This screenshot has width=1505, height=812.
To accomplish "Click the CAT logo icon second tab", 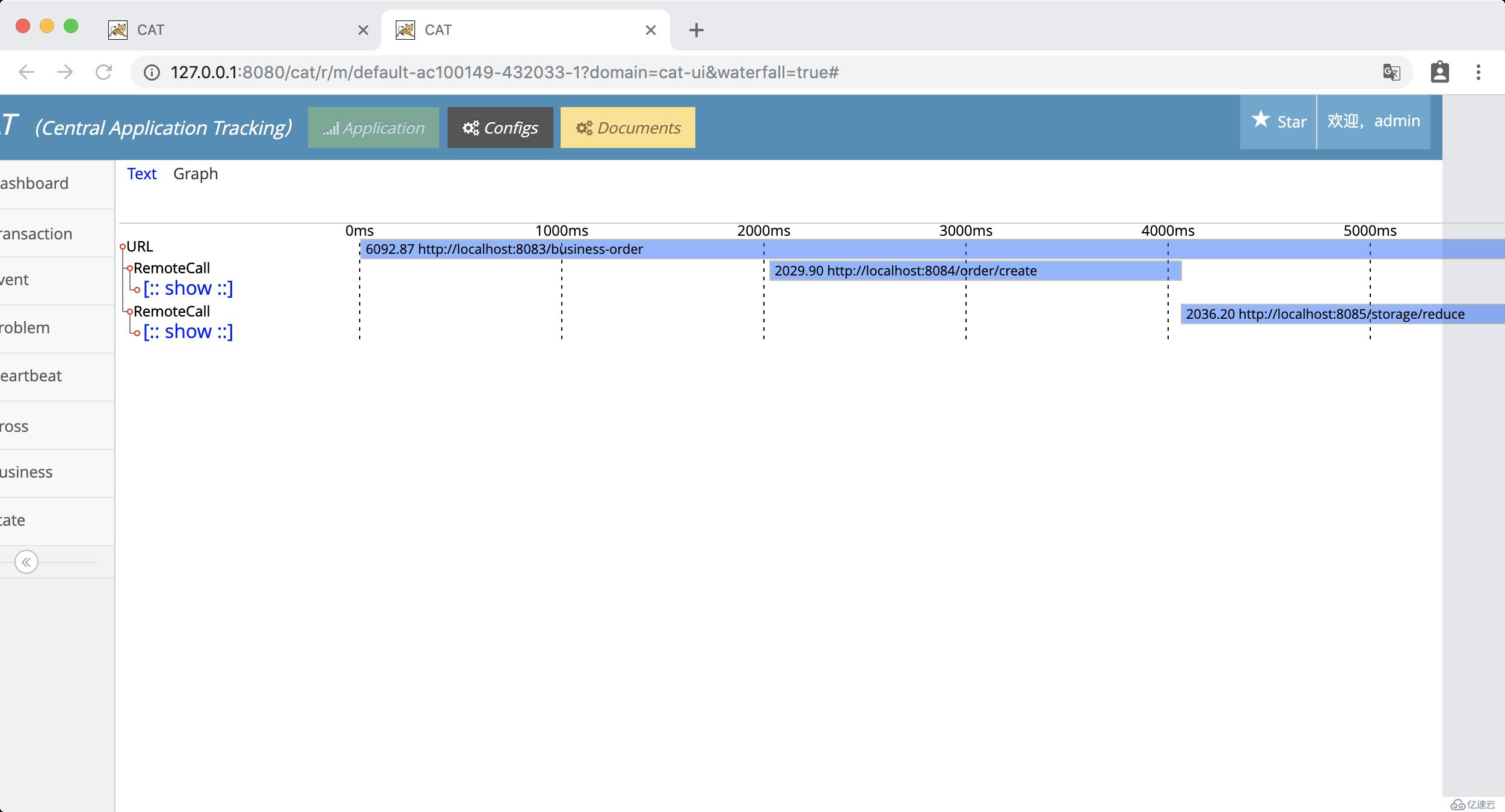I will pos(405,29).
